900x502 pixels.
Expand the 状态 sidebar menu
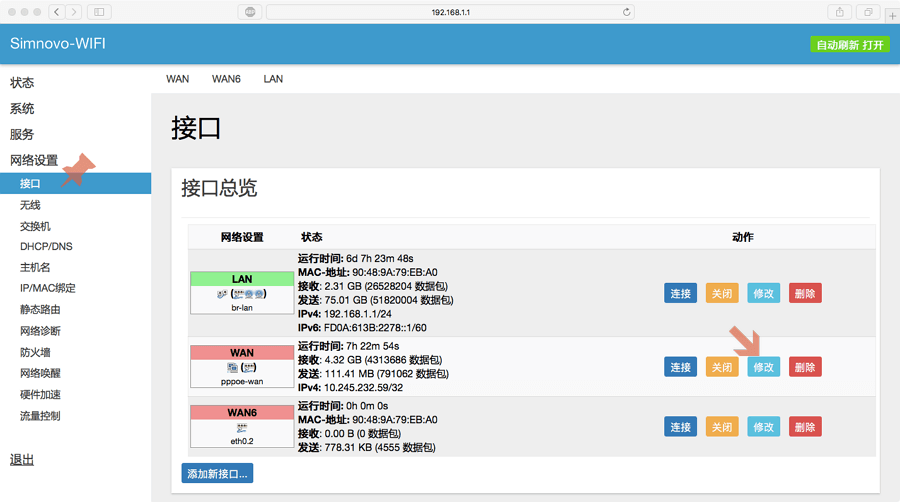coord(22,82)
